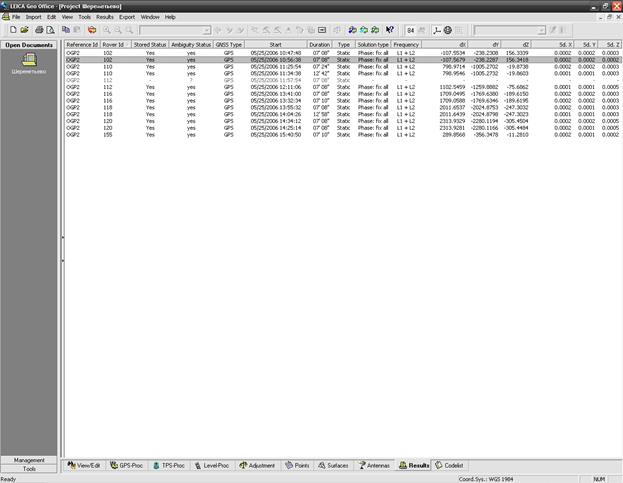Screen dimensions: 623x483
Task: Switch to the Adjustment tab
Action: (x=258, y=465)
